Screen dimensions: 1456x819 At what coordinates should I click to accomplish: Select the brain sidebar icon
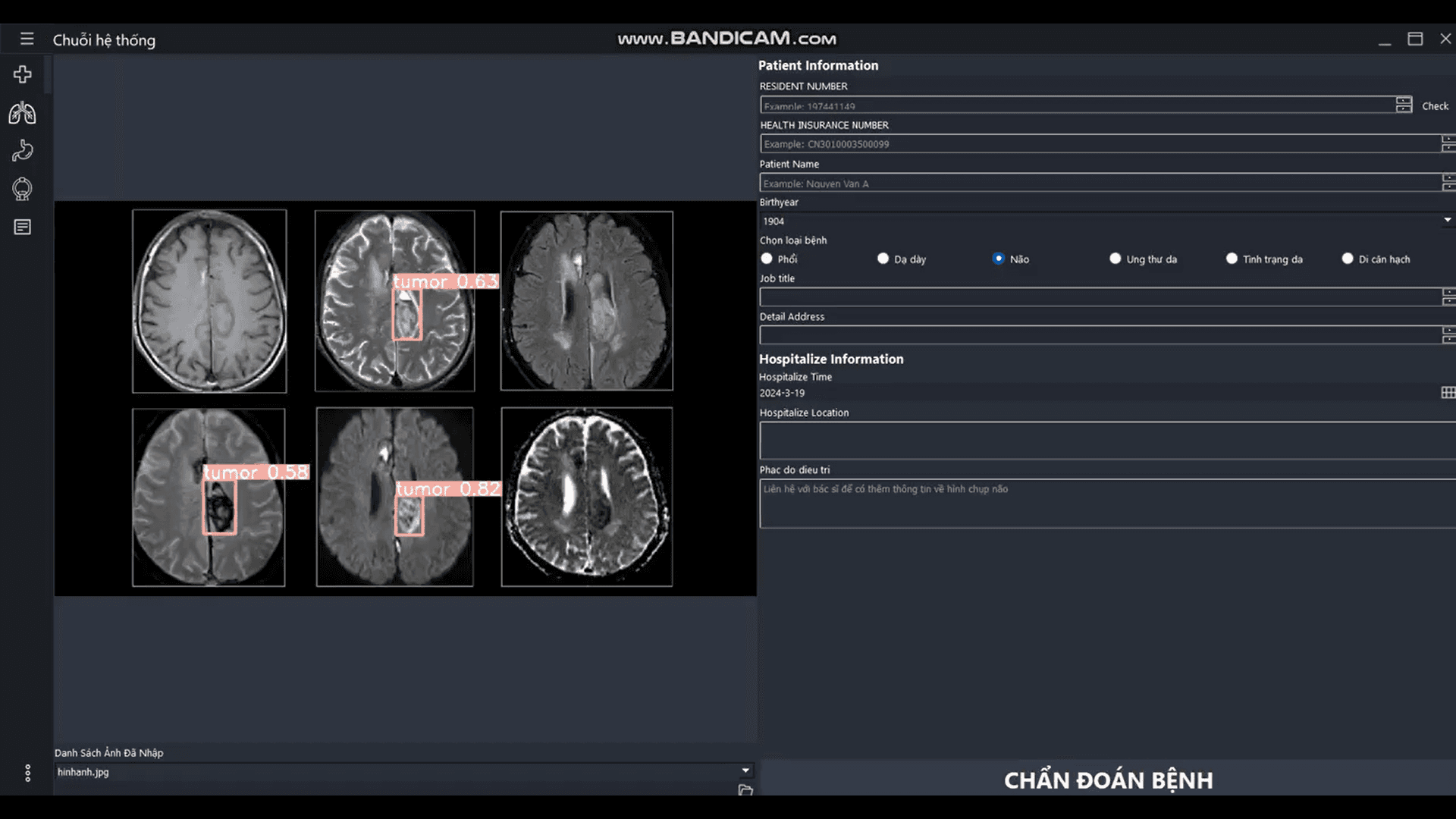click(x=23, y=189)
